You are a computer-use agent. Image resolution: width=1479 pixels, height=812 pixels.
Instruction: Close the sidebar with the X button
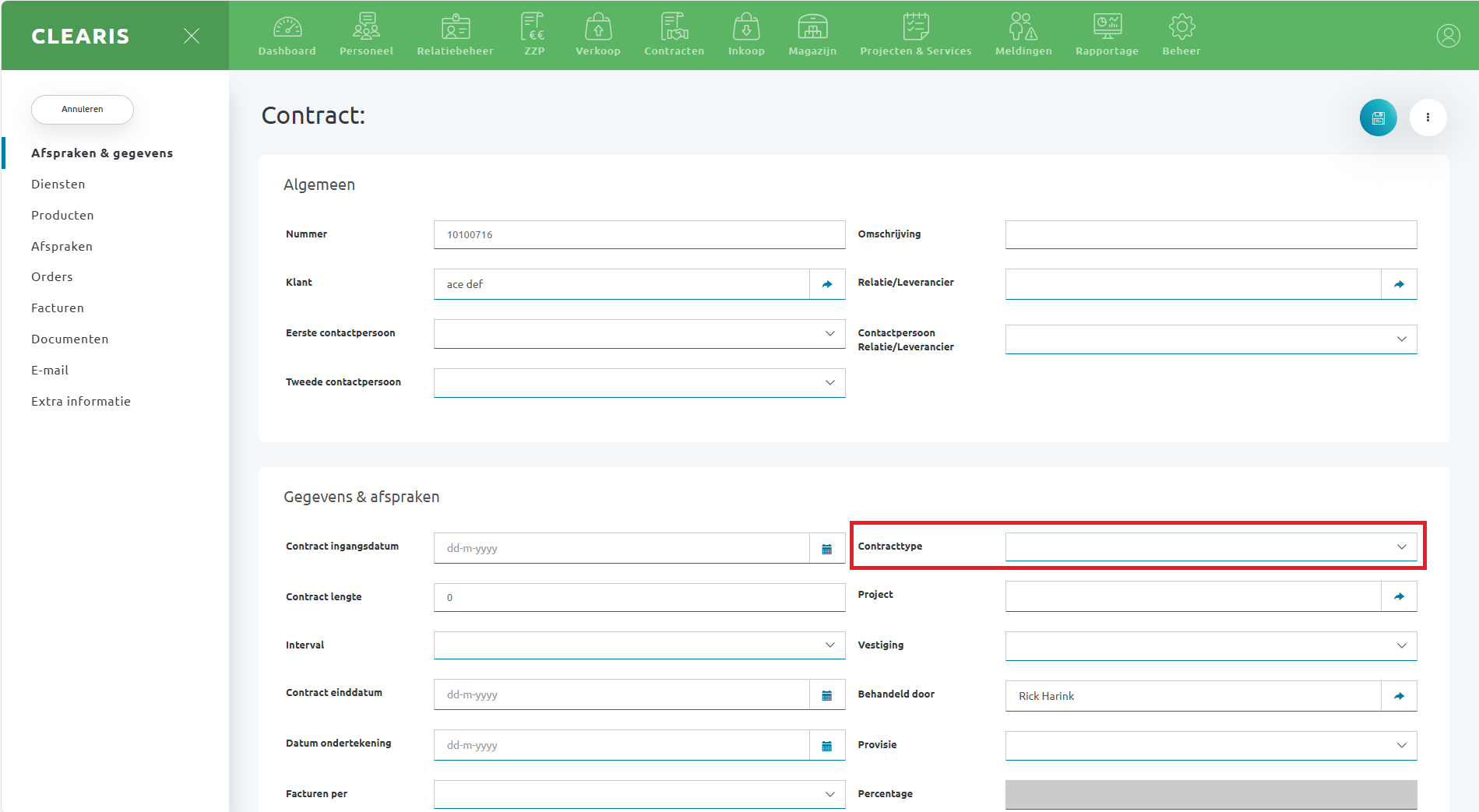[x=192, y=36]
